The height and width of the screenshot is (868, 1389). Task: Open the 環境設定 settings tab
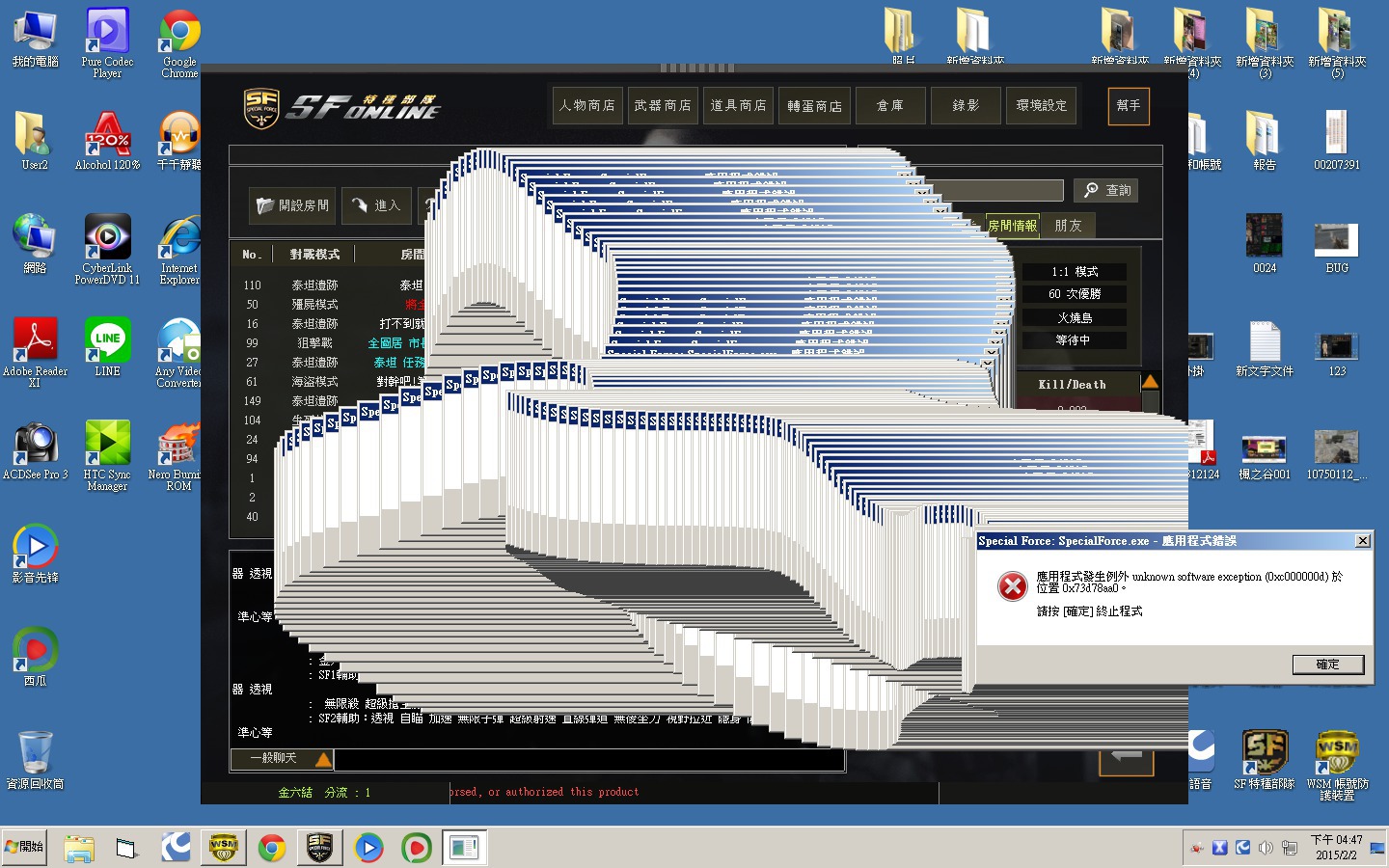click(1042, 106)
